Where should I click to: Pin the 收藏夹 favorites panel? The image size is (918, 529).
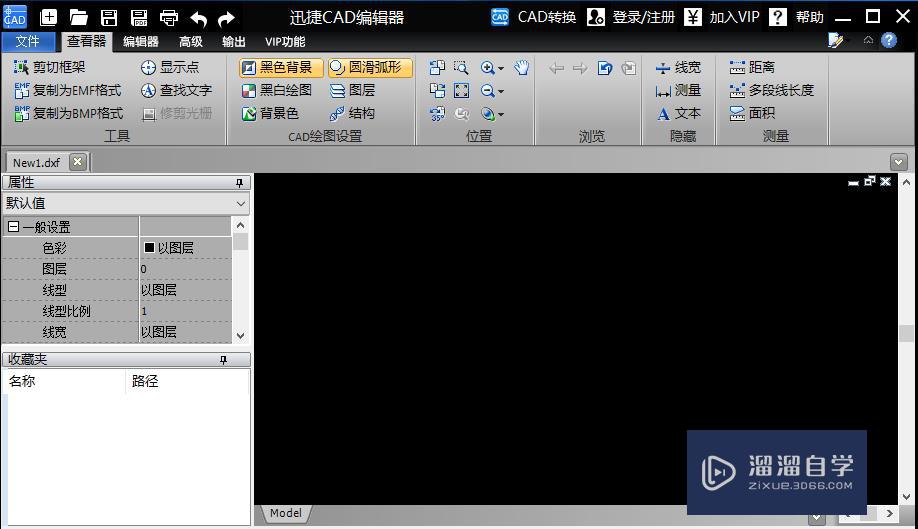pyautogui.click(x=223, y=360)
